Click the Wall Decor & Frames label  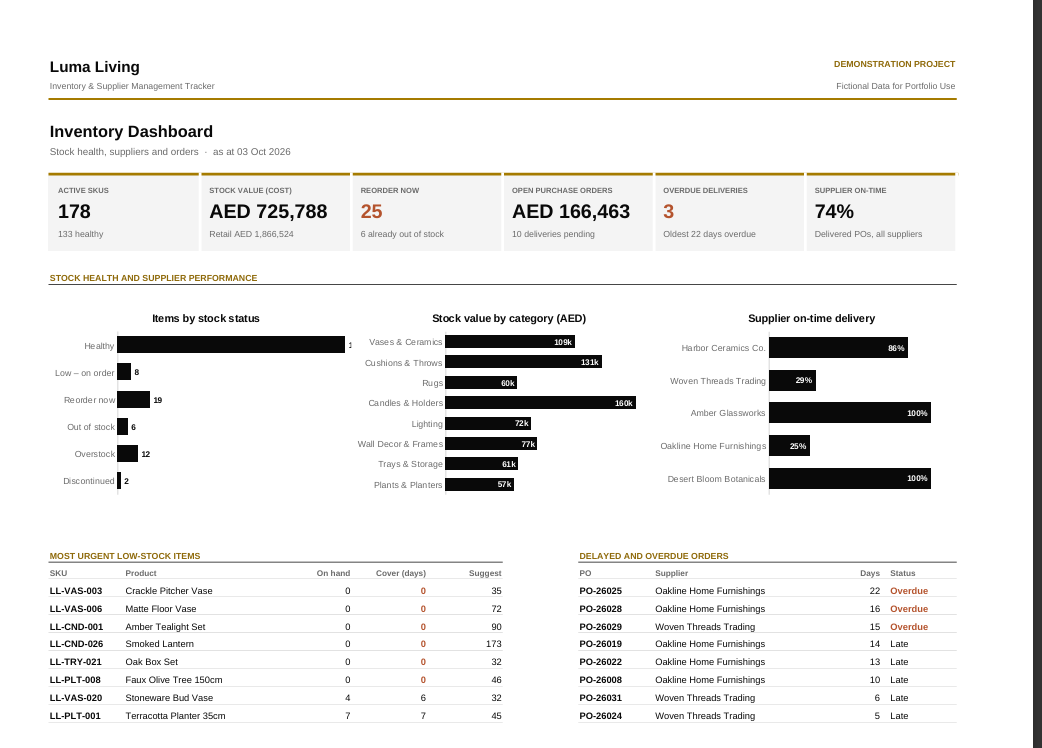tap(399, 444)
